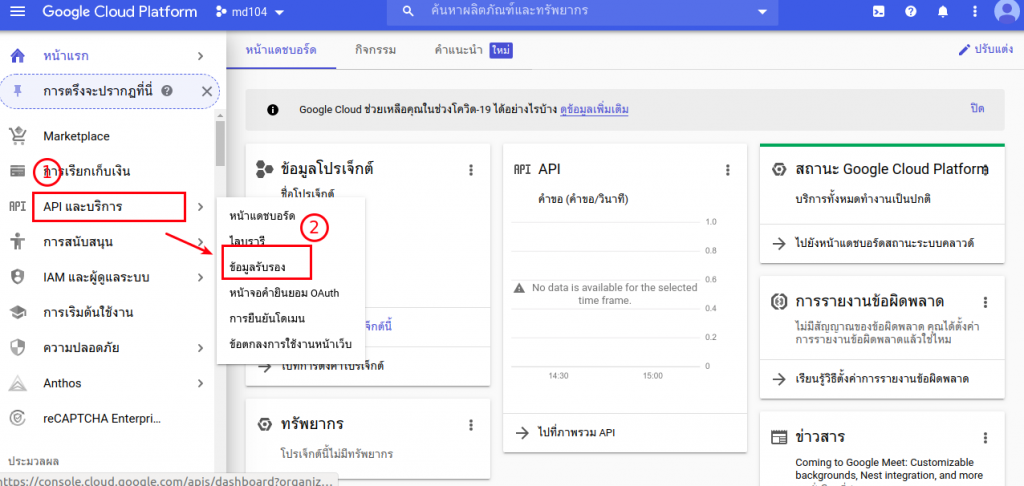Image resolution: width=1024 pixels, height=486 pixels.
Task: Click the IAM shield icon
Action: click(18, 277)
